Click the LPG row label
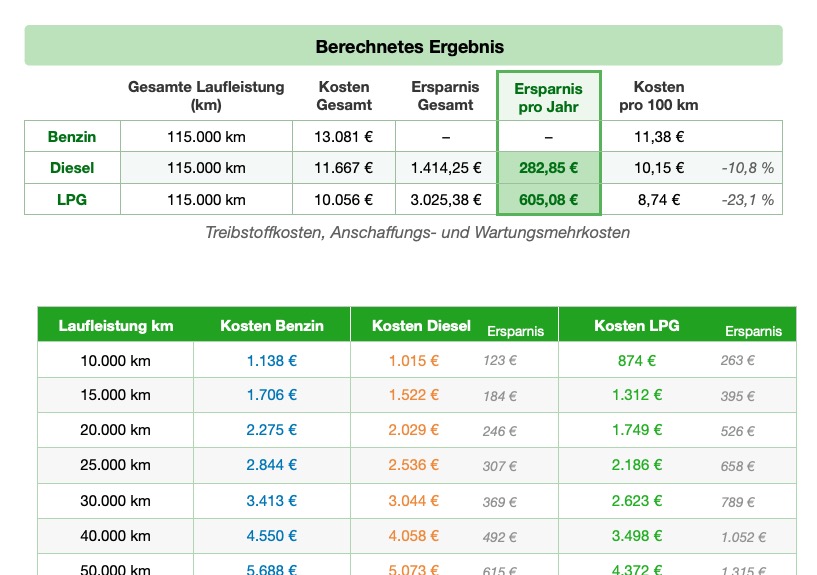The height and width of the screenshot is (575, 817). pyautogui.click(x=72, y=199)
